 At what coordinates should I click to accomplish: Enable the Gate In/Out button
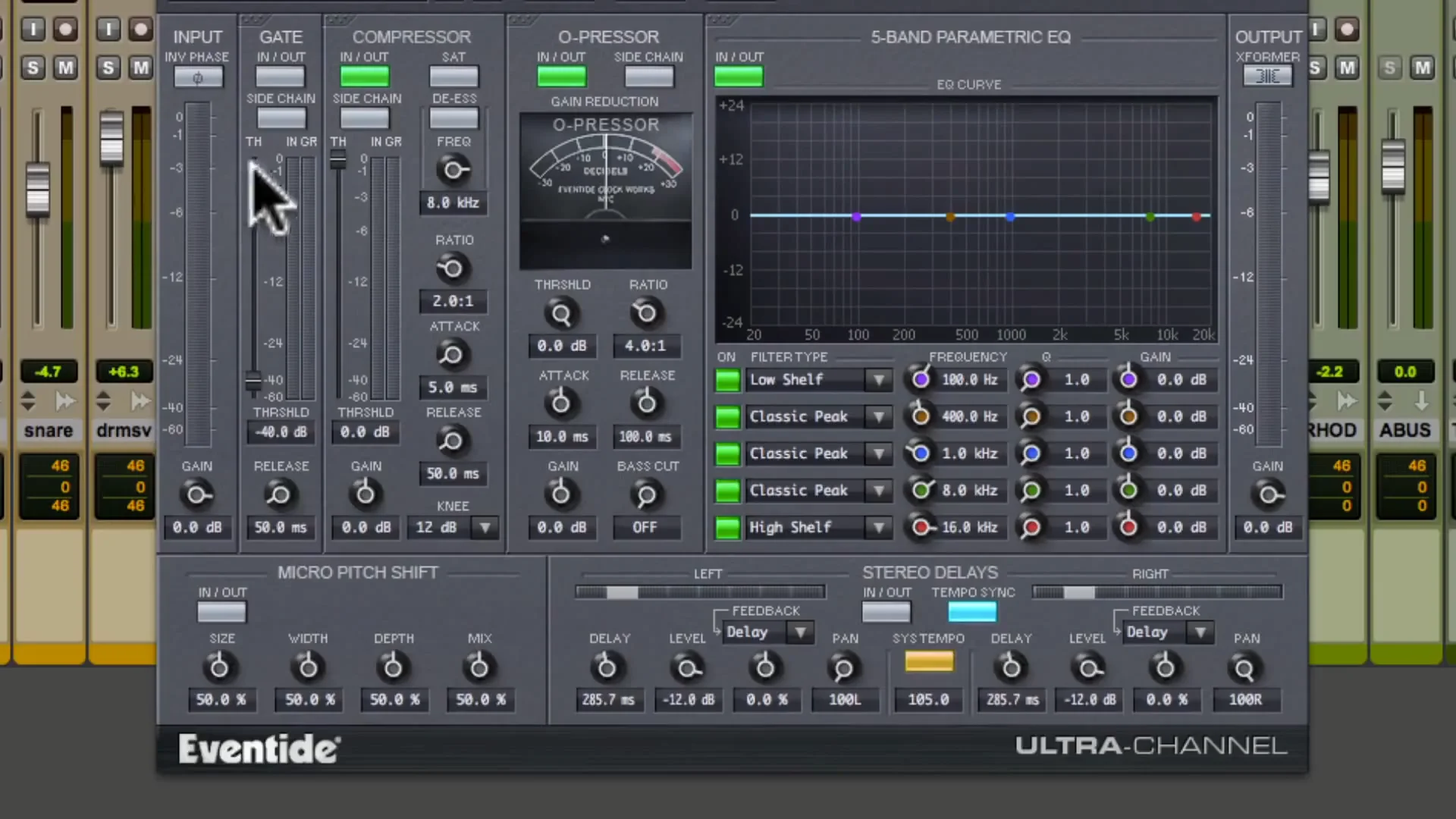click(x=280, y=76)
